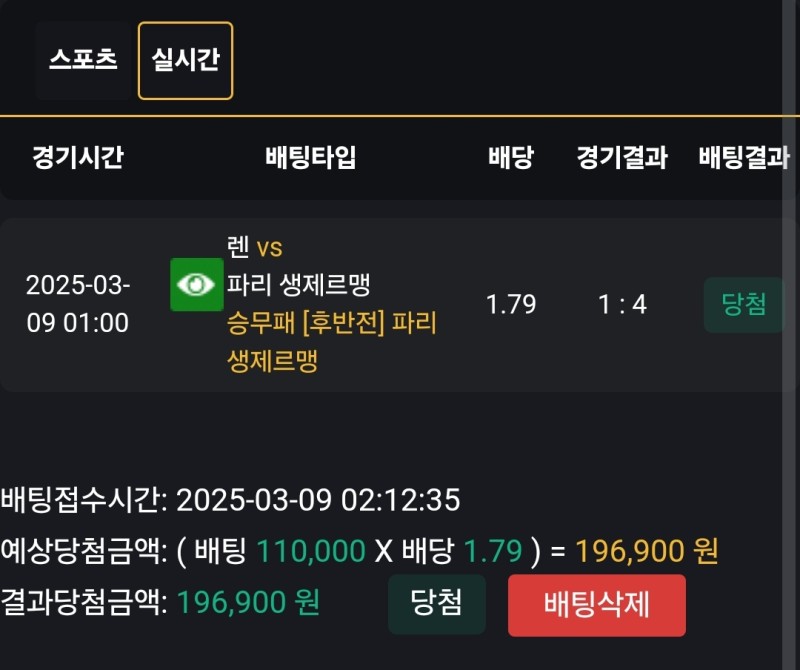Viewport: 800px width, 670px height.
Task: Select the 실시간 tab
Action: [185, 60]
